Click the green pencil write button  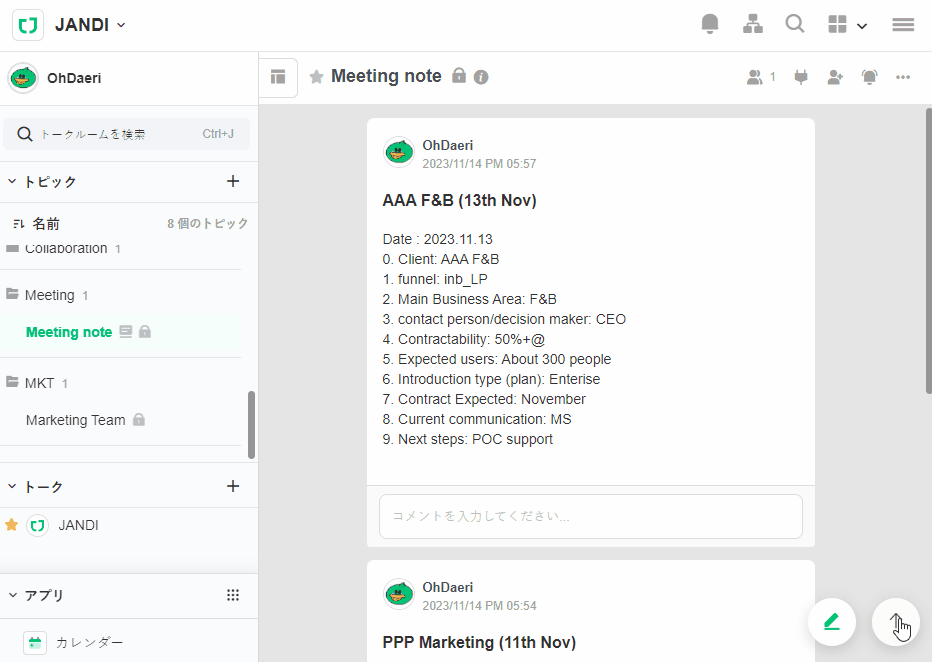pos(832,622)
